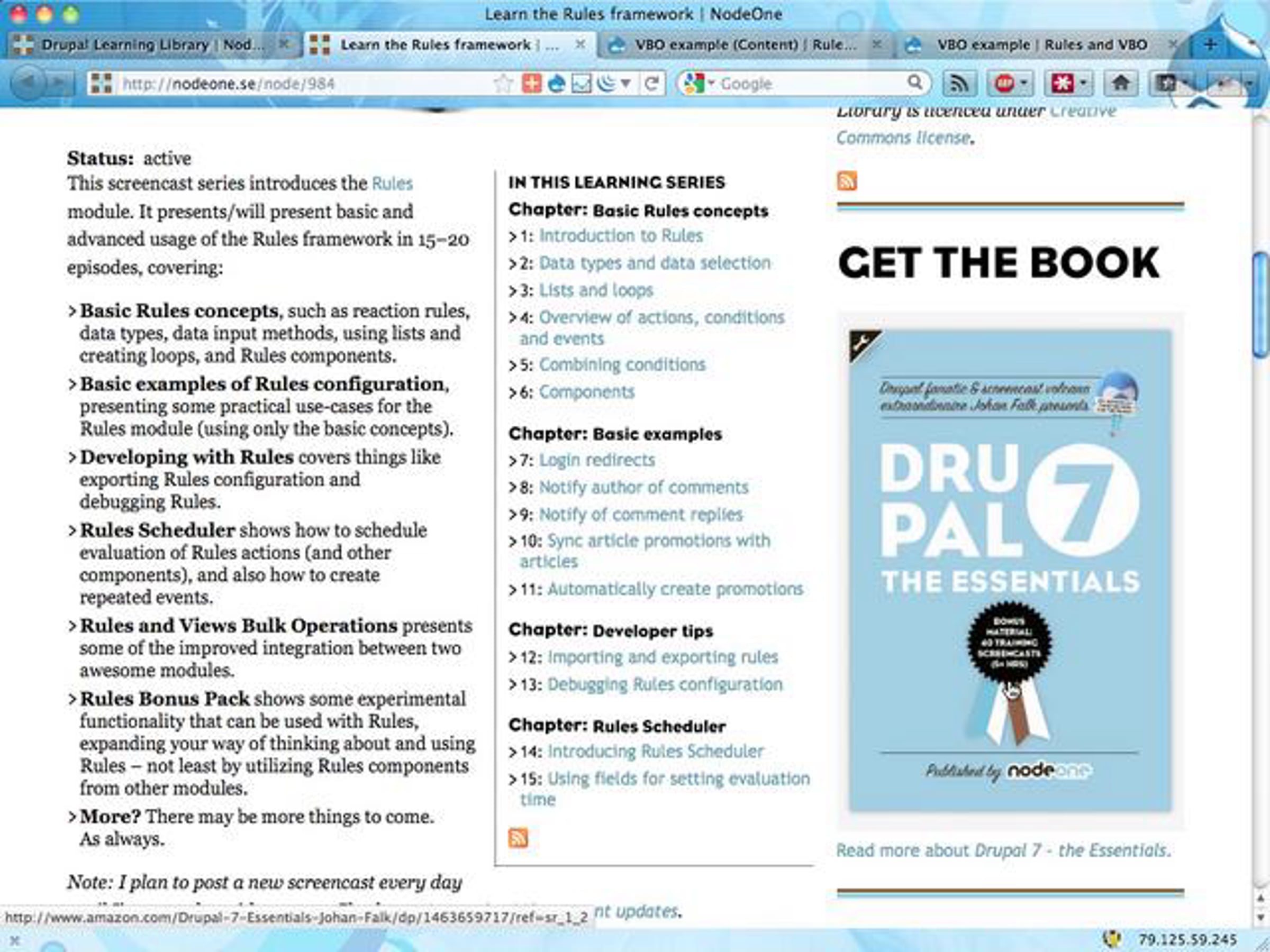Switch to the Drupal Learning Library tab

point(152,45)
